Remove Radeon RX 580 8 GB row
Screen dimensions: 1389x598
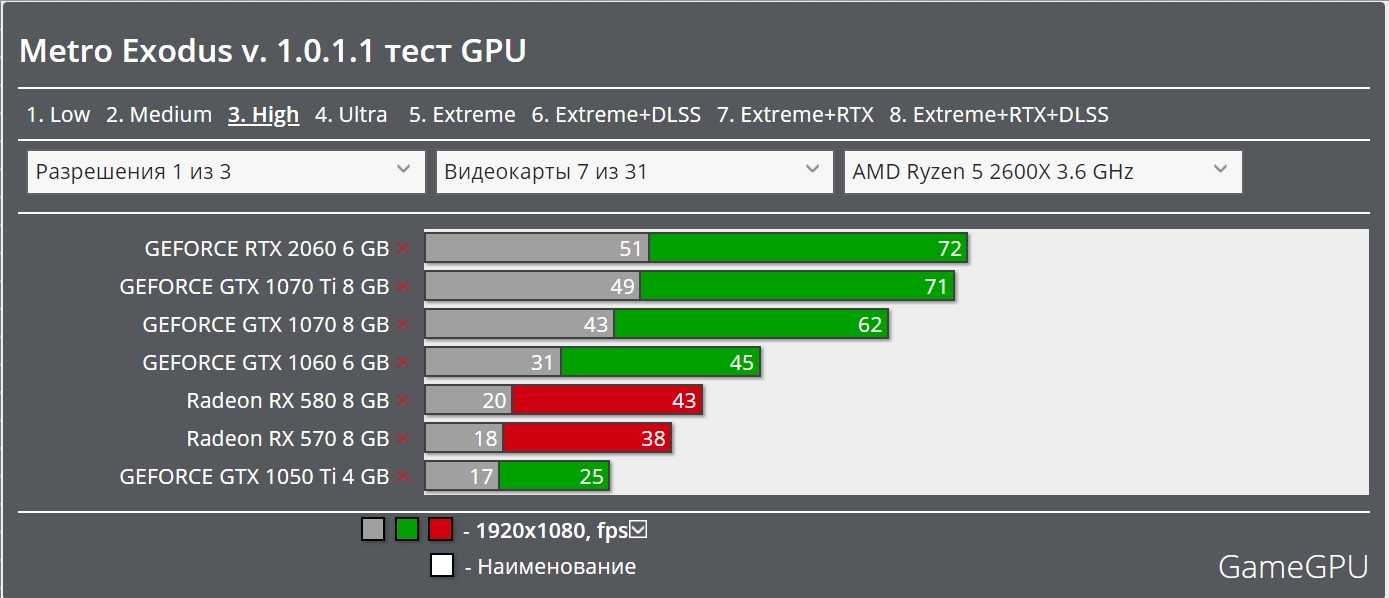(x=402, y=401)
